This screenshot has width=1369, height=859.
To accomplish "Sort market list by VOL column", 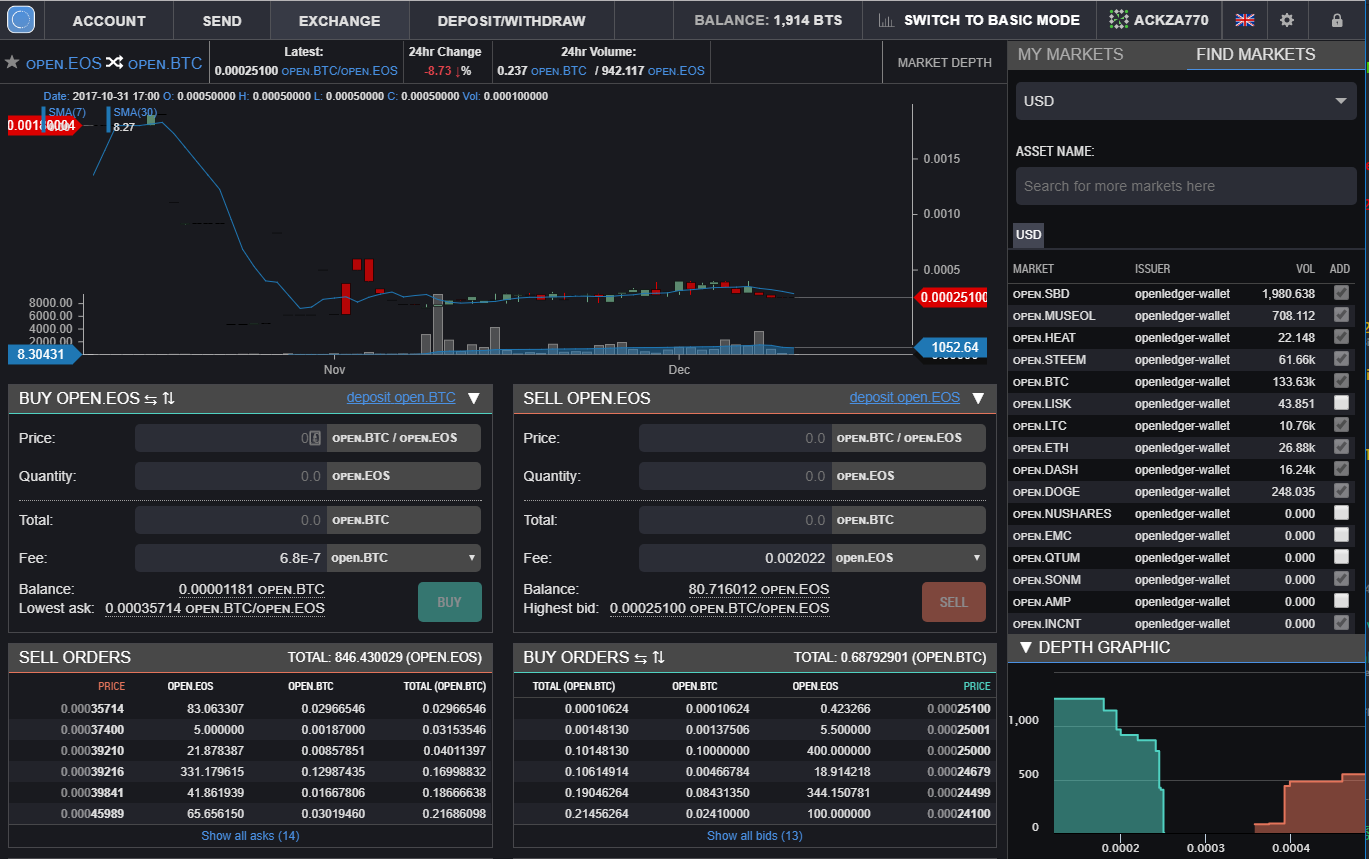I will tap(1305, 269).
